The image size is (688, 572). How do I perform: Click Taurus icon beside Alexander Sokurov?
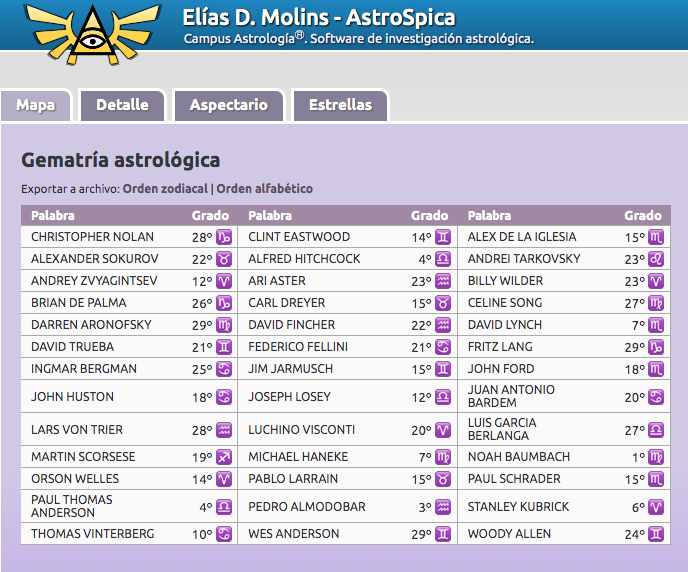click(224, 259)
